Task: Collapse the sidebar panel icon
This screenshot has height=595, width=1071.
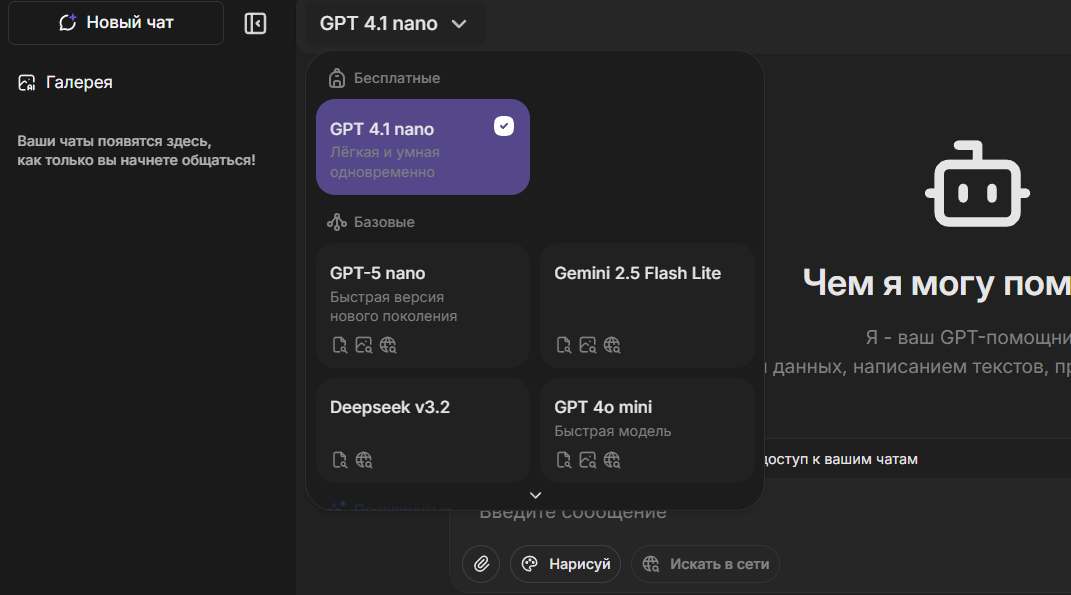Action: point(255,23)
